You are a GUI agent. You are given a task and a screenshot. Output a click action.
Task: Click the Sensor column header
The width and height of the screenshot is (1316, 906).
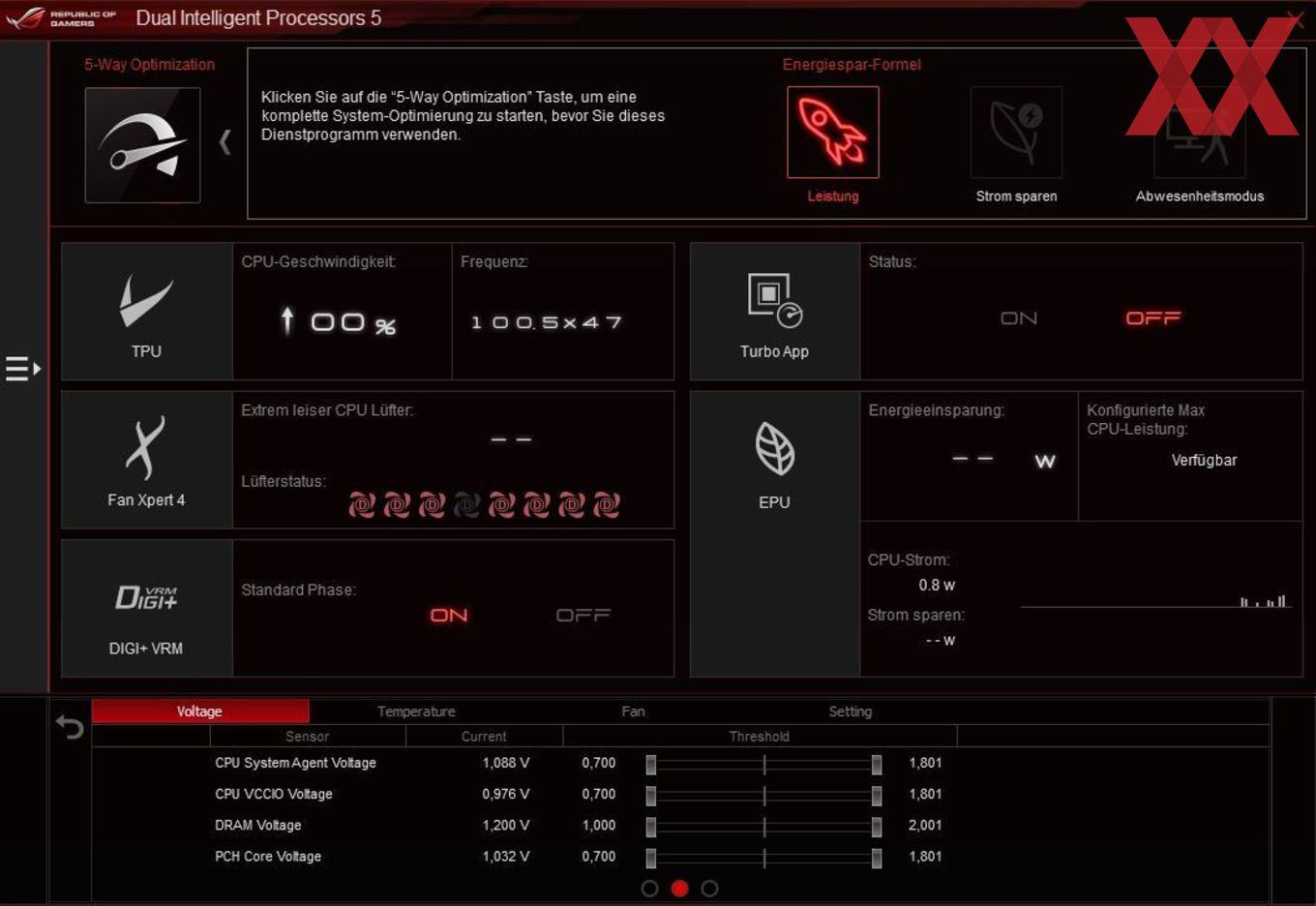click(308, 737)
